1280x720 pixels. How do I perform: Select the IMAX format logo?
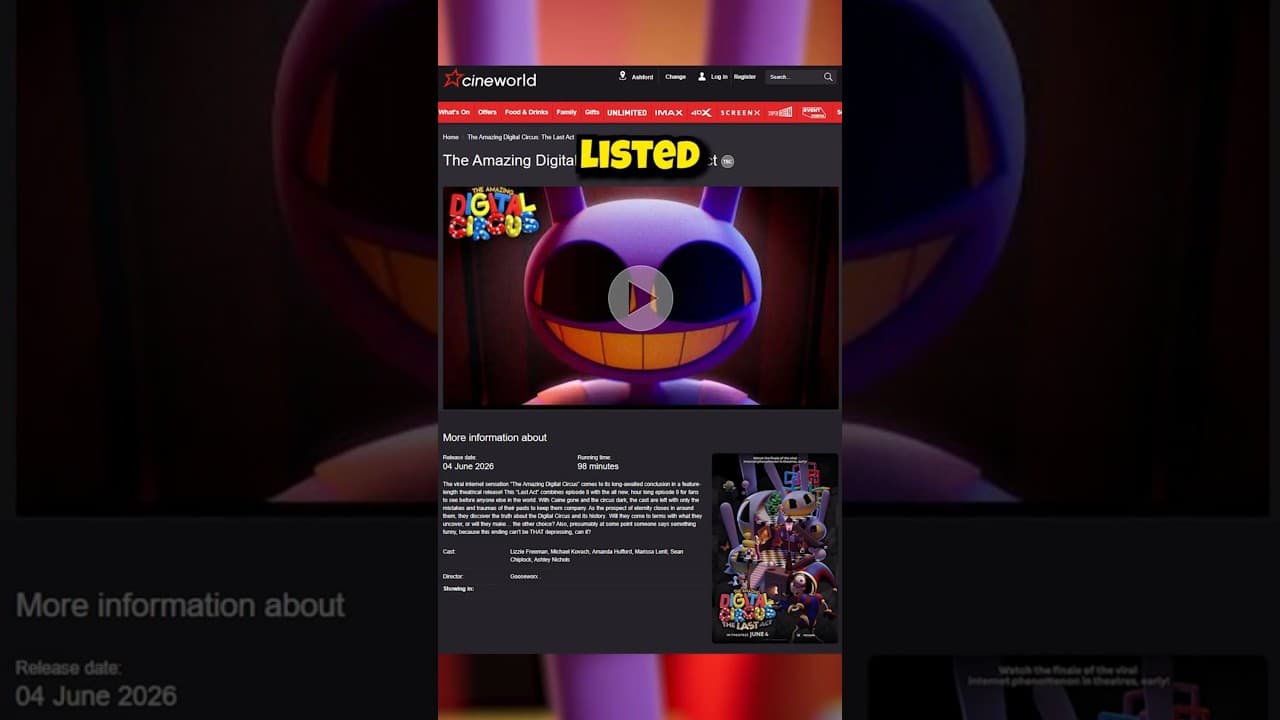[x=668, y=113]
